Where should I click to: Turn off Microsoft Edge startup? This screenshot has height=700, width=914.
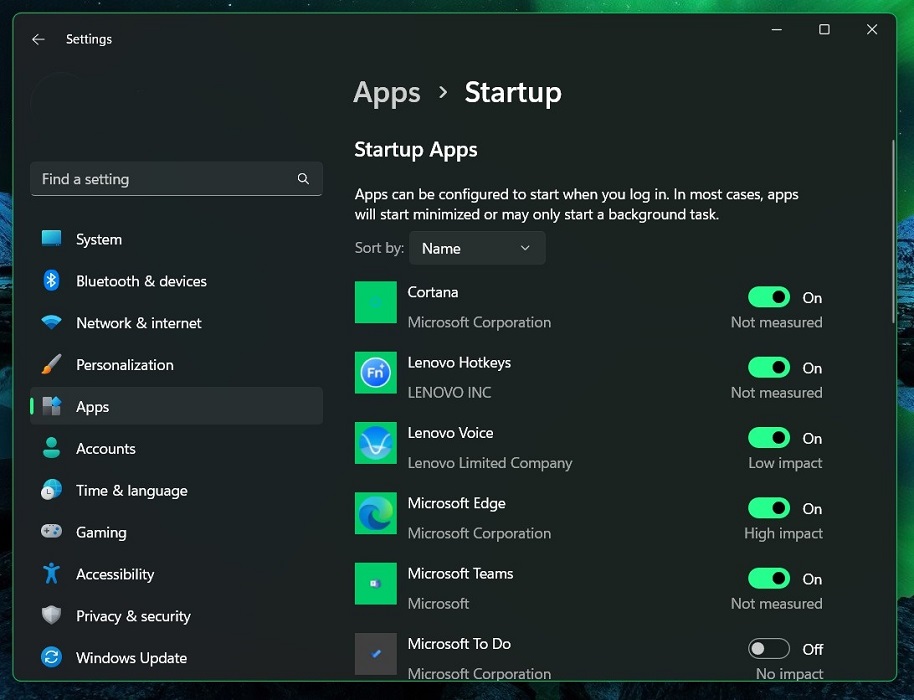(769, 507)
